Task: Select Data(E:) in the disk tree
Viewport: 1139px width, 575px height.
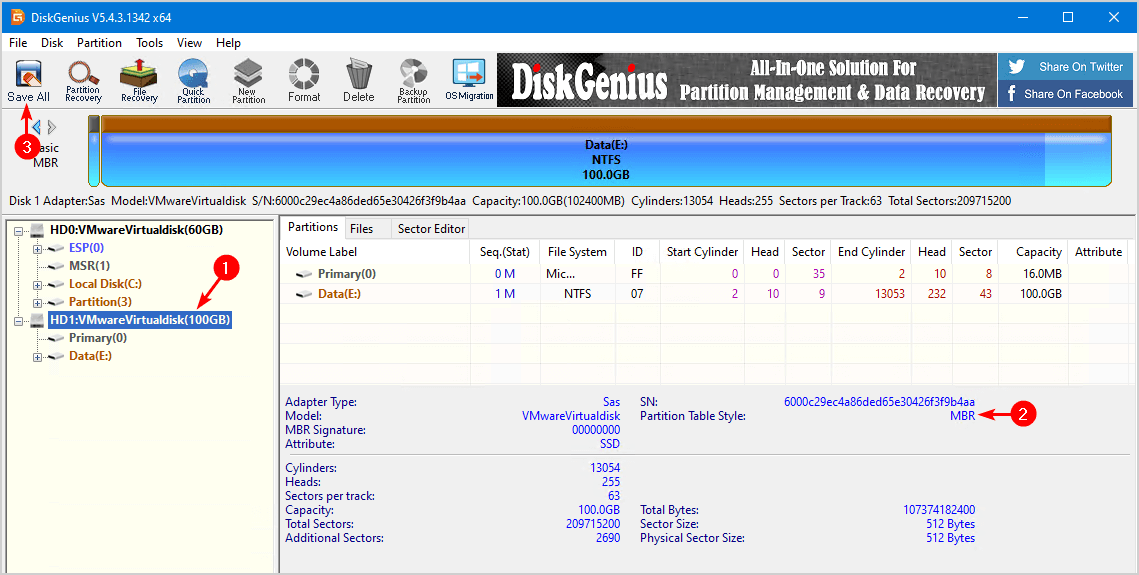Action: 90,356
